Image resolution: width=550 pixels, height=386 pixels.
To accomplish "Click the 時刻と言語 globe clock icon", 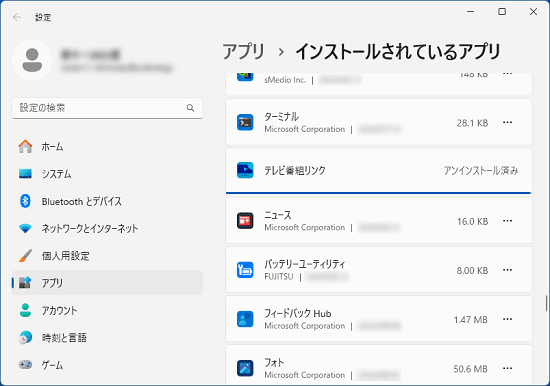I will click(25, 337).
